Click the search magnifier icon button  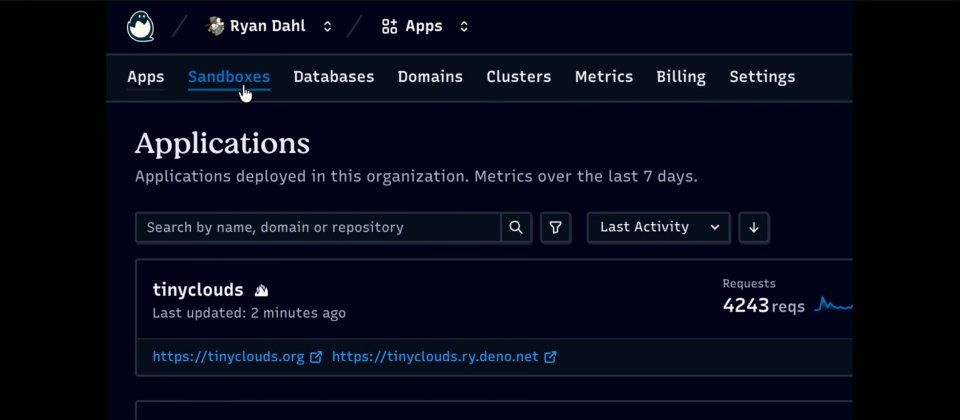pyautogui.click(x=516, y=227)
